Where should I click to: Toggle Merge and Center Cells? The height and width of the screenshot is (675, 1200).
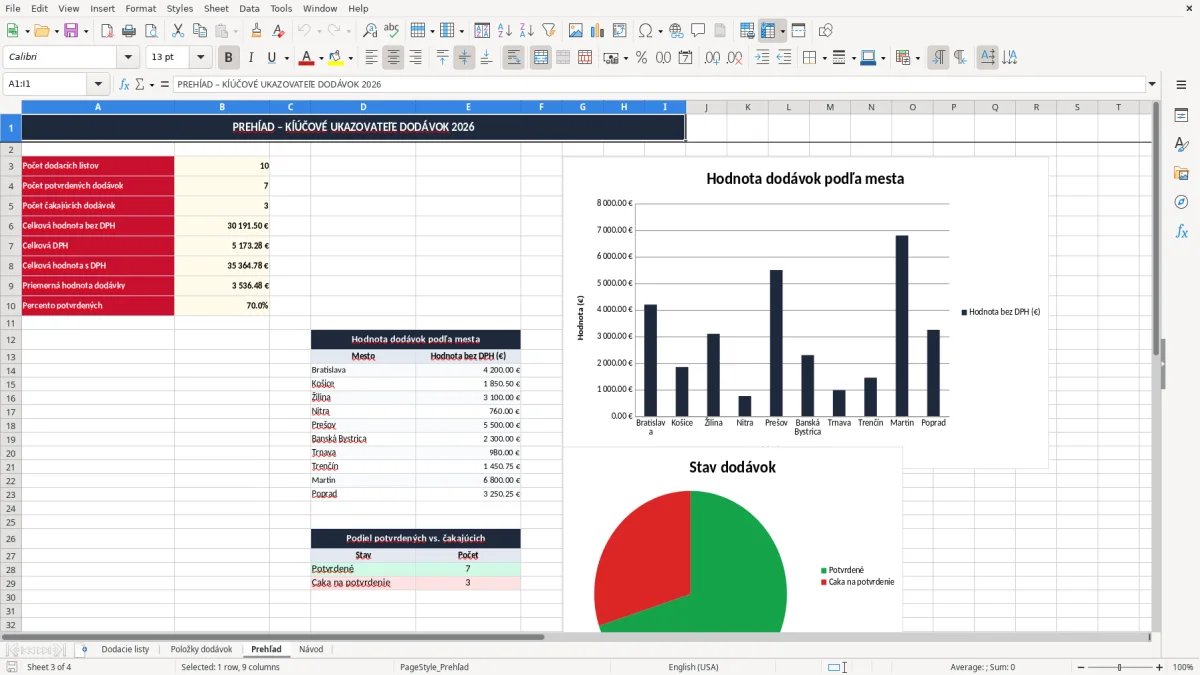[541, 58]
